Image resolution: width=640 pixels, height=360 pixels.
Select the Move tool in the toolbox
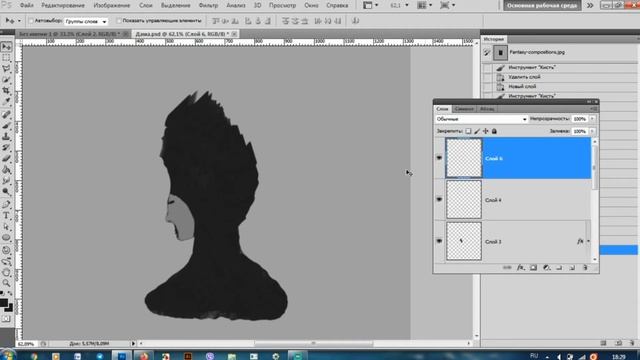6,47
